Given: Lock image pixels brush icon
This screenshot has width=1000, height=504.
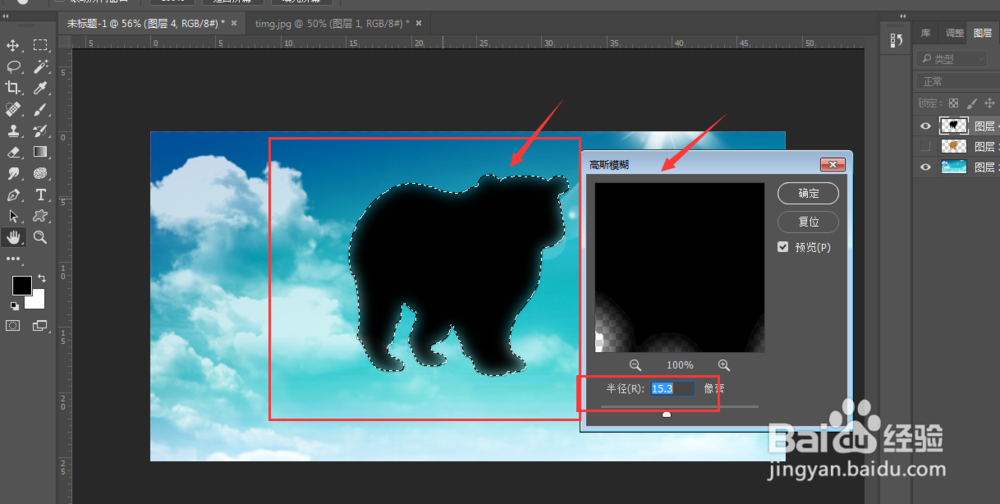Looking at the screenshot, I should click(x=972, y=103).
